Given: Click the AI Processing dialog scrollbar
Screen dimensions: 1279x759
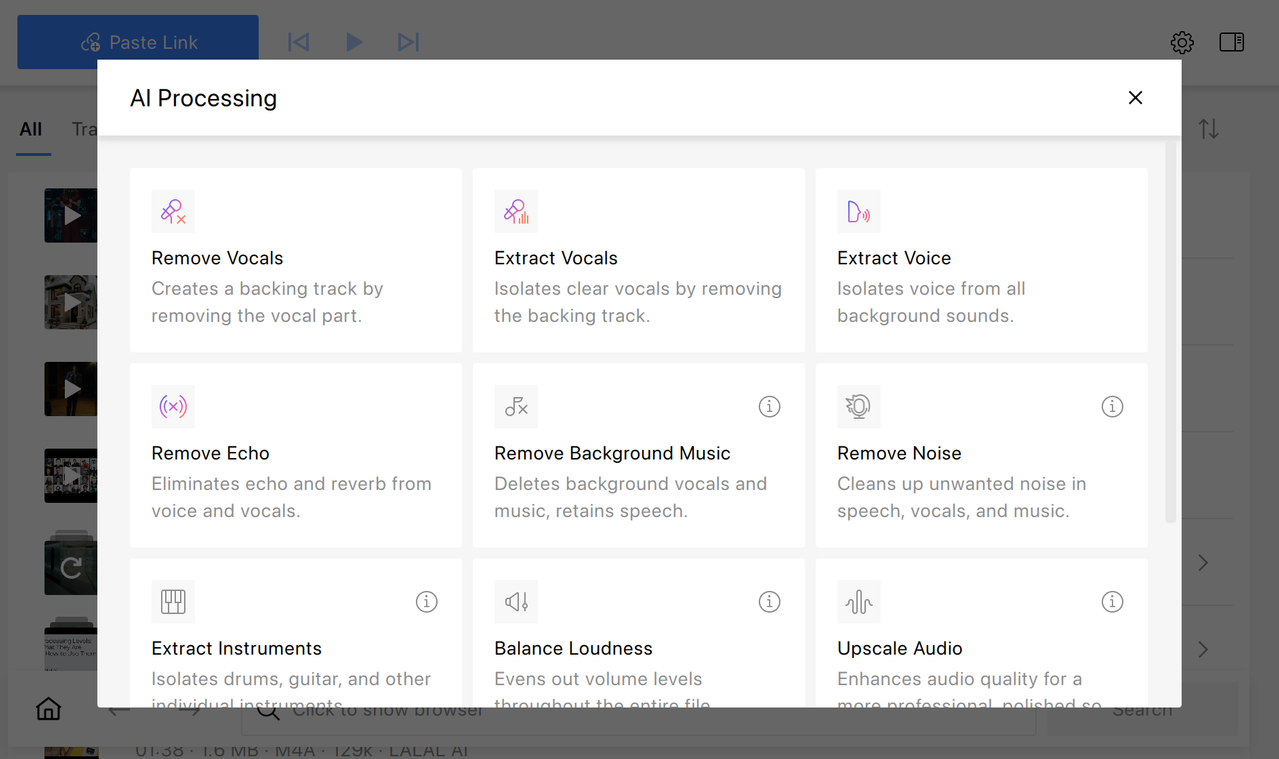Looking at the screenshot, I should pyautogui.click(x=1171, y=330).
